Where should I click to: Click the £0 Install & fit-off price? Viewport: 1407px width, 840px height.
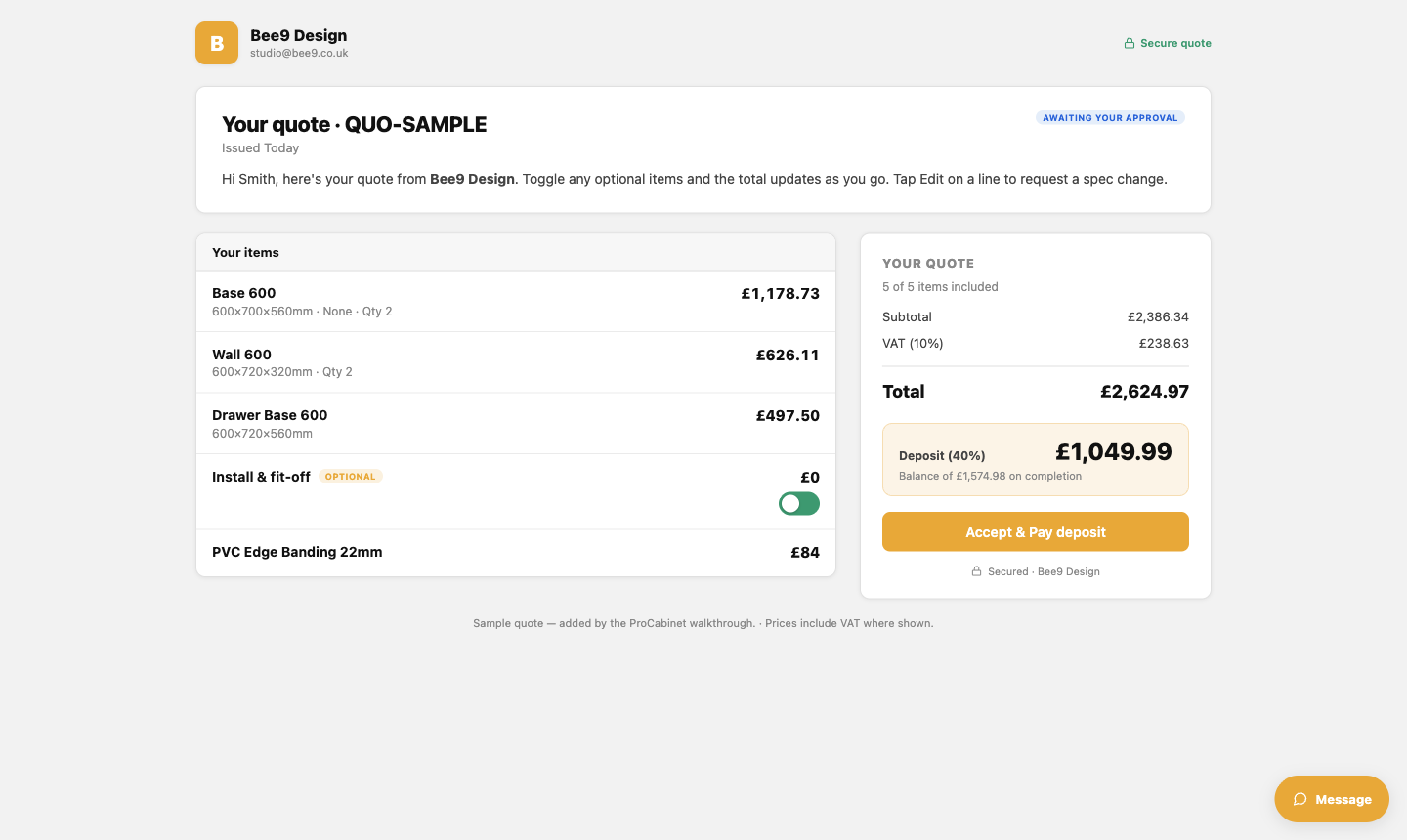(810, 477)
